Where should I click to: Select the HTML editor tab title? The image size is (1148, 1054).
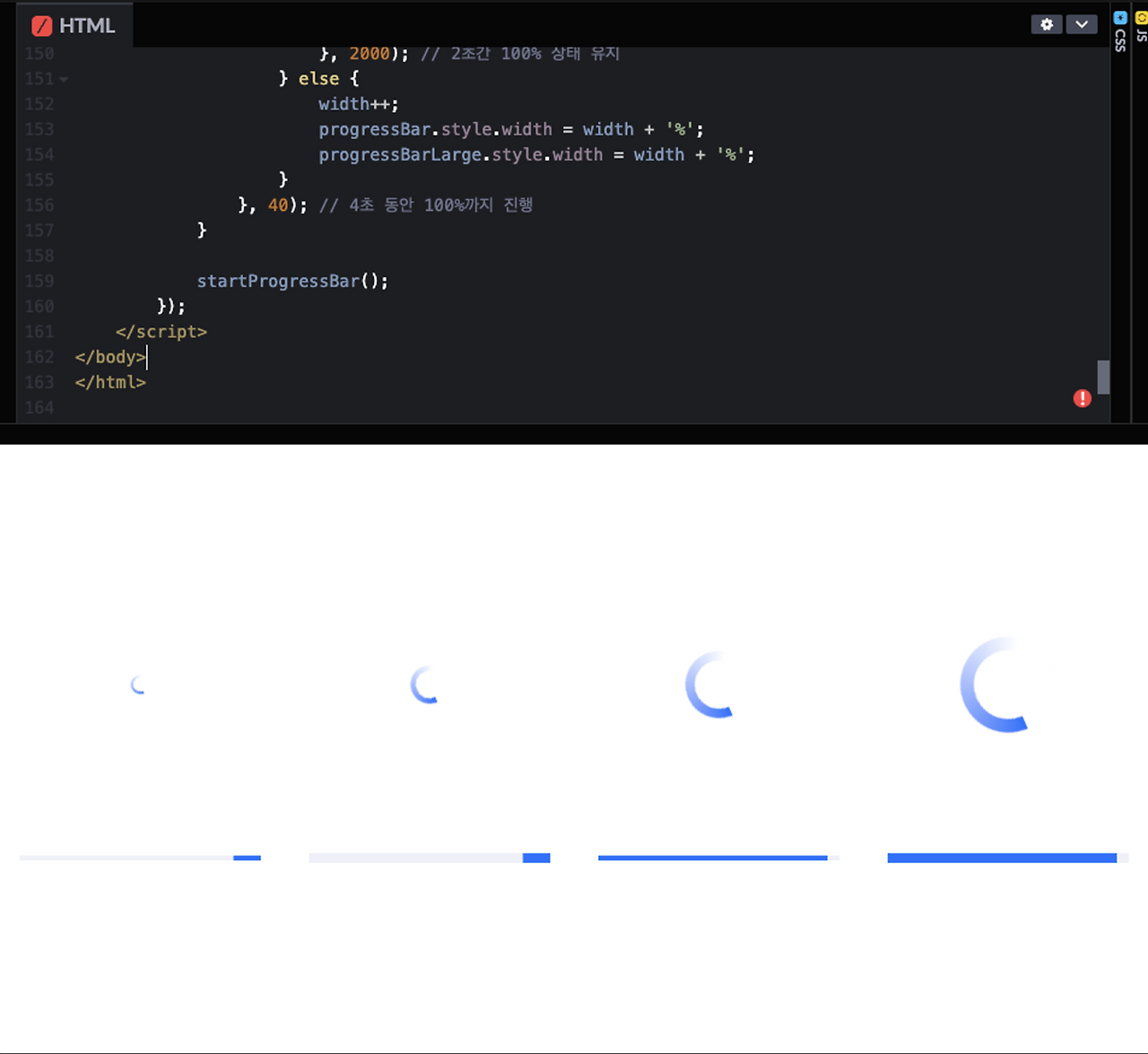[87, 26]
